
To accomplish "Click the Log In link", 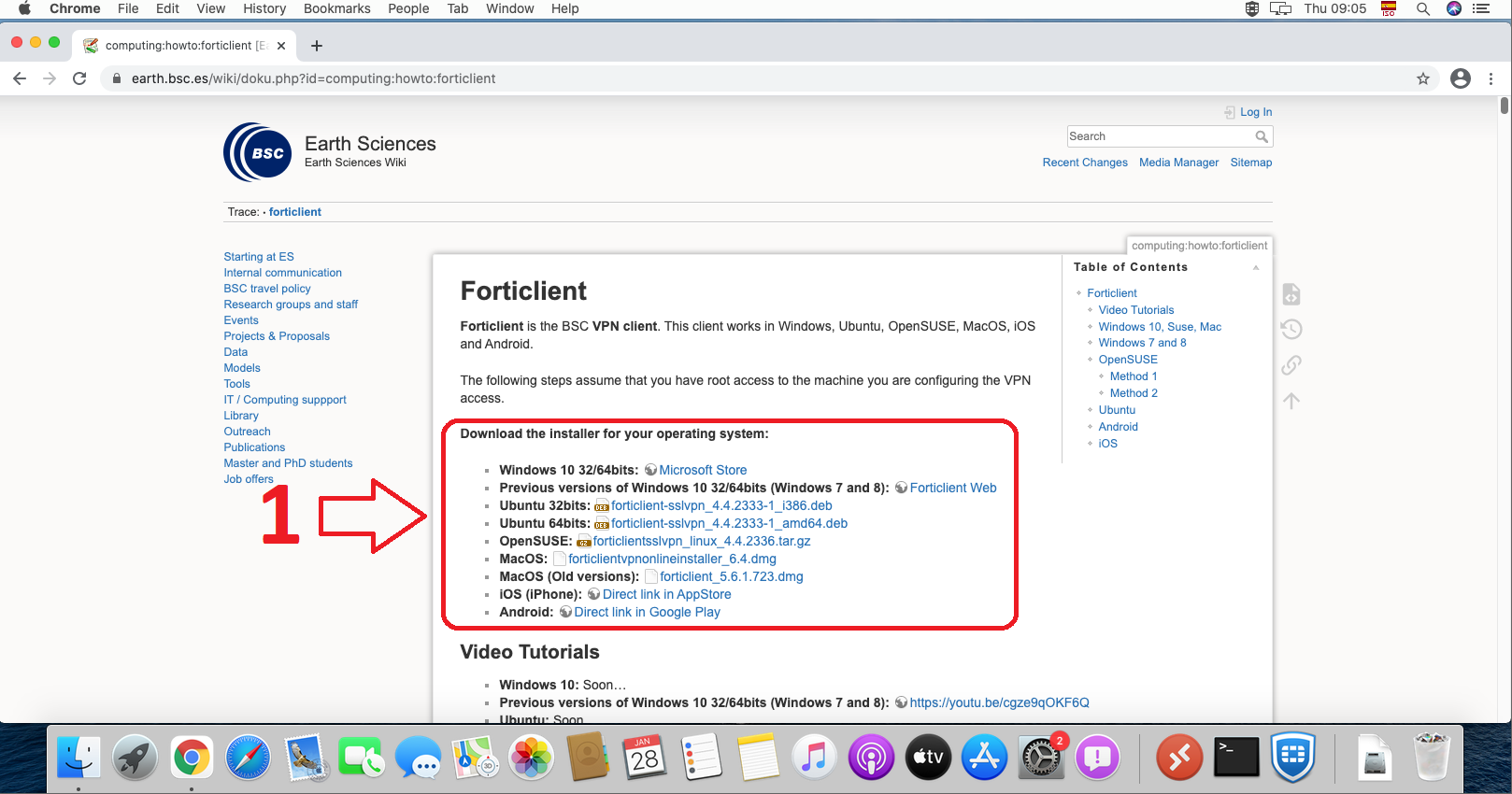I will pyautogui.click(x=1255, y=112).
